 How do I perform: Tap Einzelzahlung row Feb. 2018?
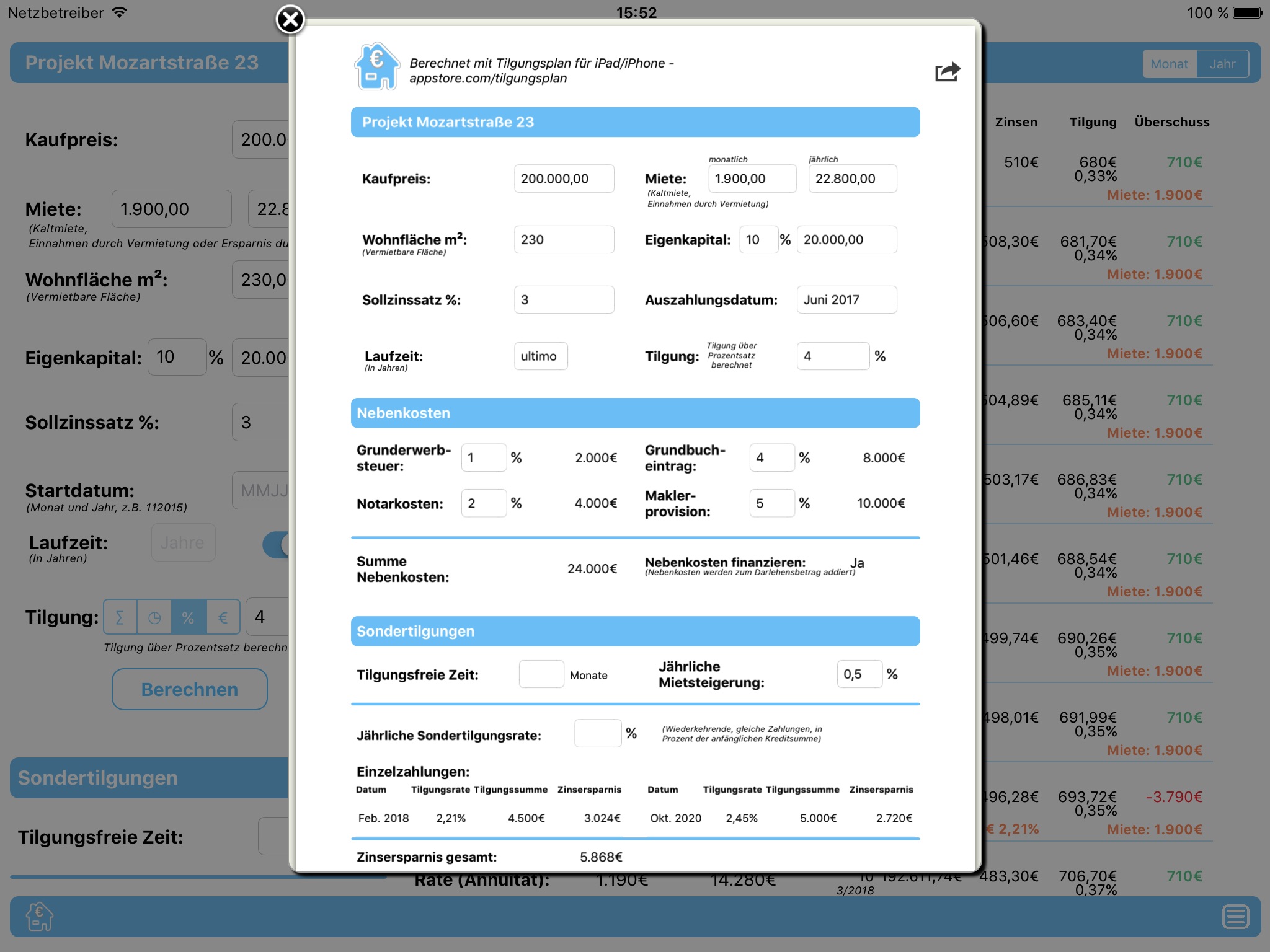point(489,818)
